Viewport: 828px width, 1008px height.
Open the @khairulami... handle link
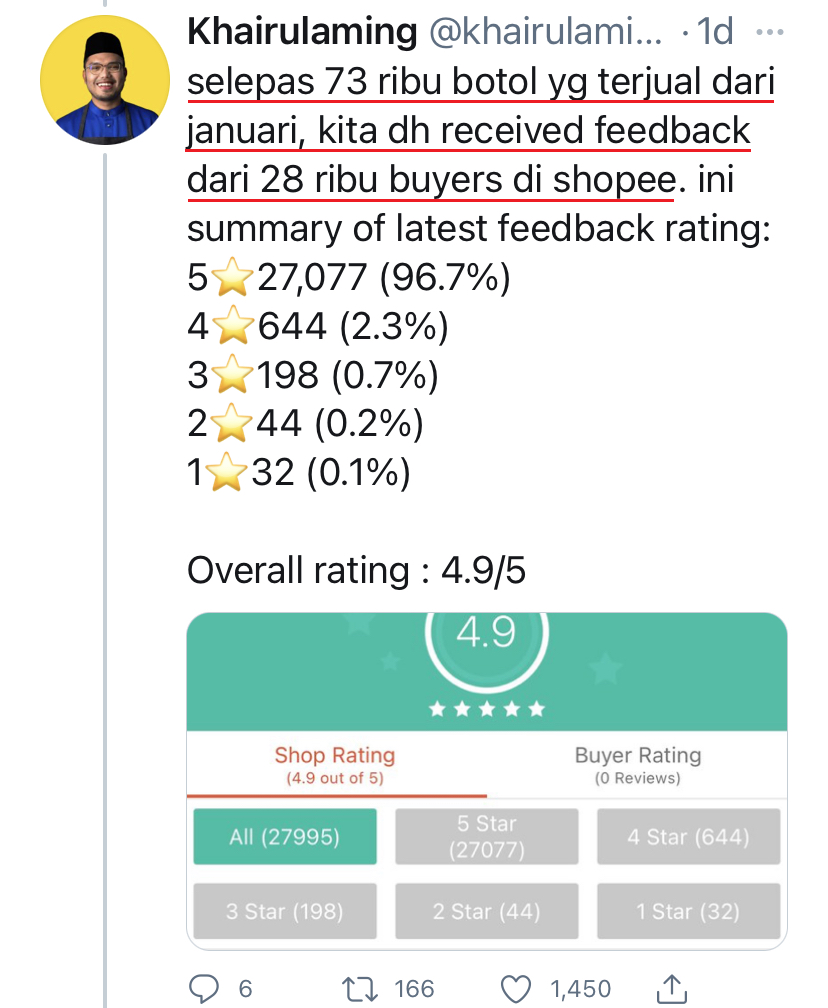tap(545, 34)
